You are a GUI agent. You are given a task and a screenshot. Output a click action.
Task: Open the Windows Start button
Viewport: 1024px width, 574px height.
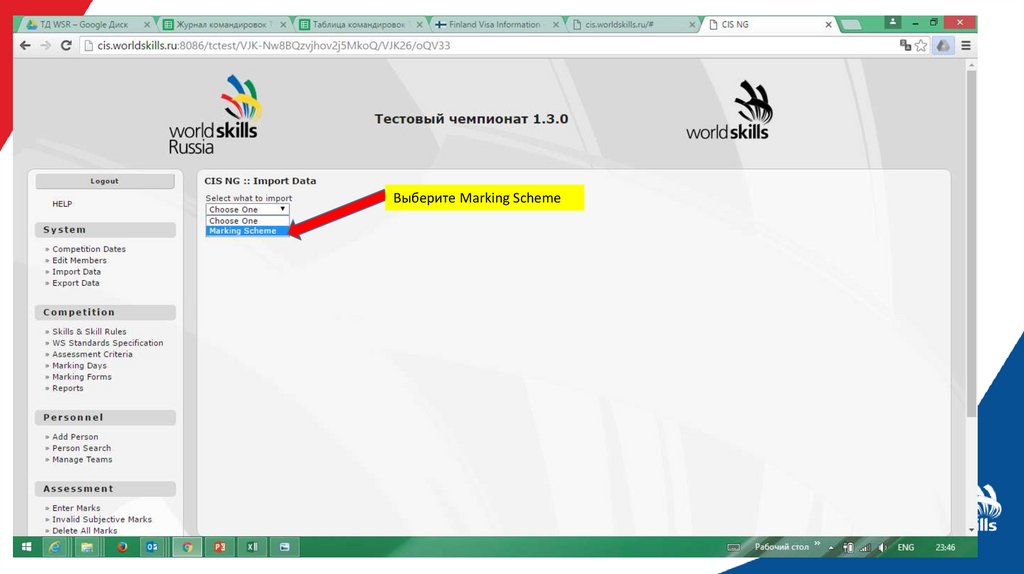click(x=26, y=547)
